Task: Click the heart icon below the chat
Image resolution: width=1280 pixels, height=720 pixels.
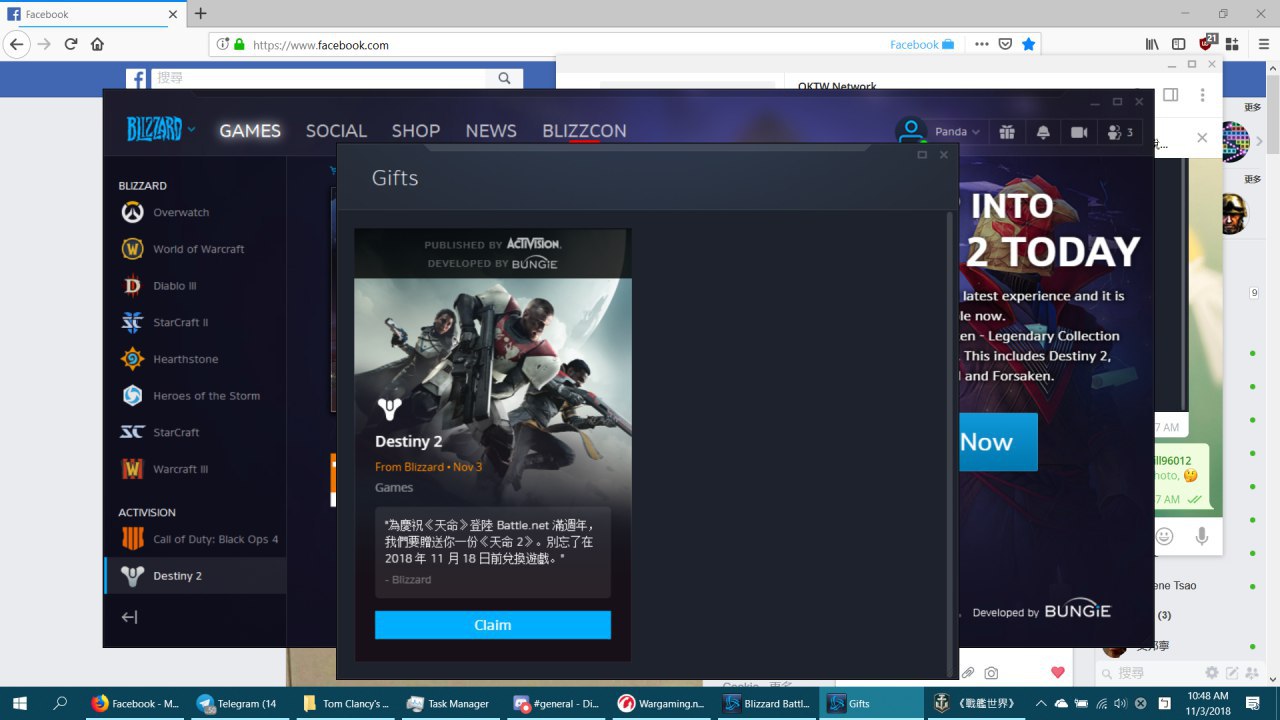Action: 1058,673
